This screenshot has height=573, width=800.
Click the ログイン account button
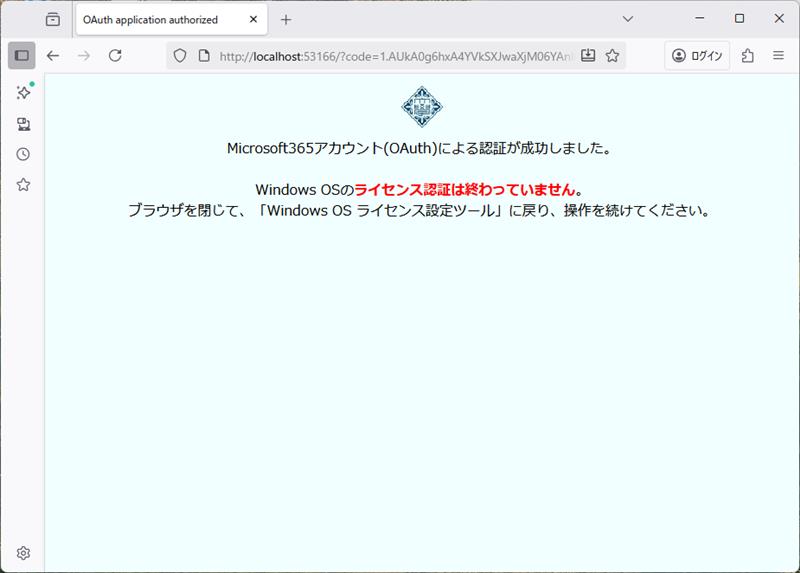(x=697, y=56)
